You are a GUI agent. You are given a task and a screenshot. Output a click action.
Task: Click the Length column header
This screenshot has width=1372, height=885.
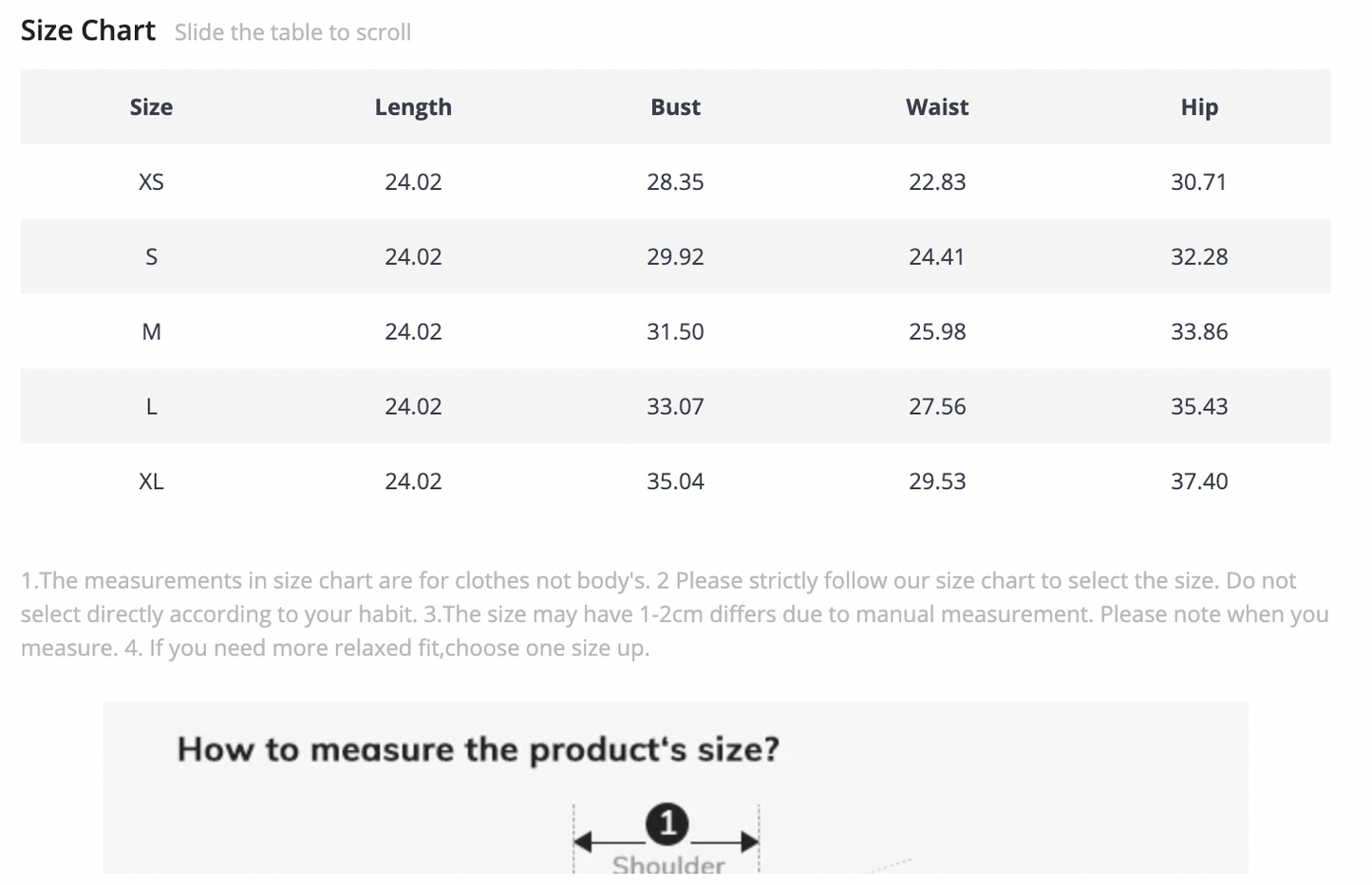click(x=413, y=107)
